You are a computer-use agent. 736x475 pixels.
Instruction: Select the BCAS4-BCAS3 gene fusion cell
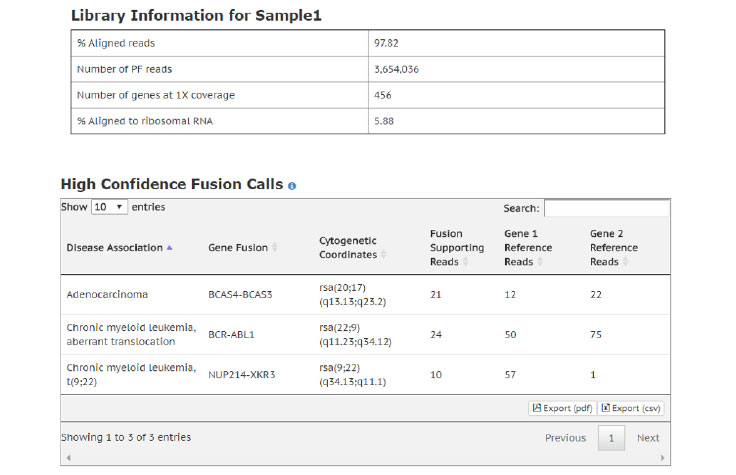point(240,295)
